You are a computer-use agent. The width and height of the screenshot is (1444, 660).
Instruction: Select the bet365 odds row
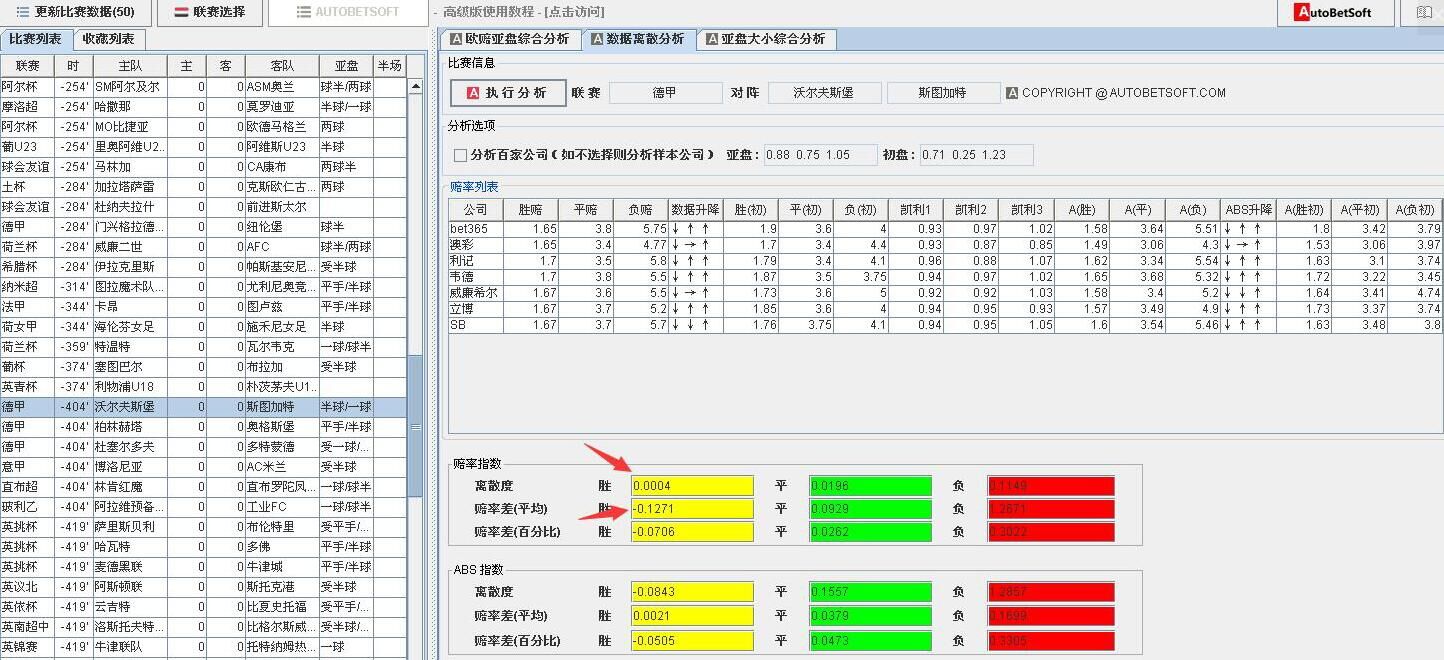point(475,229)
